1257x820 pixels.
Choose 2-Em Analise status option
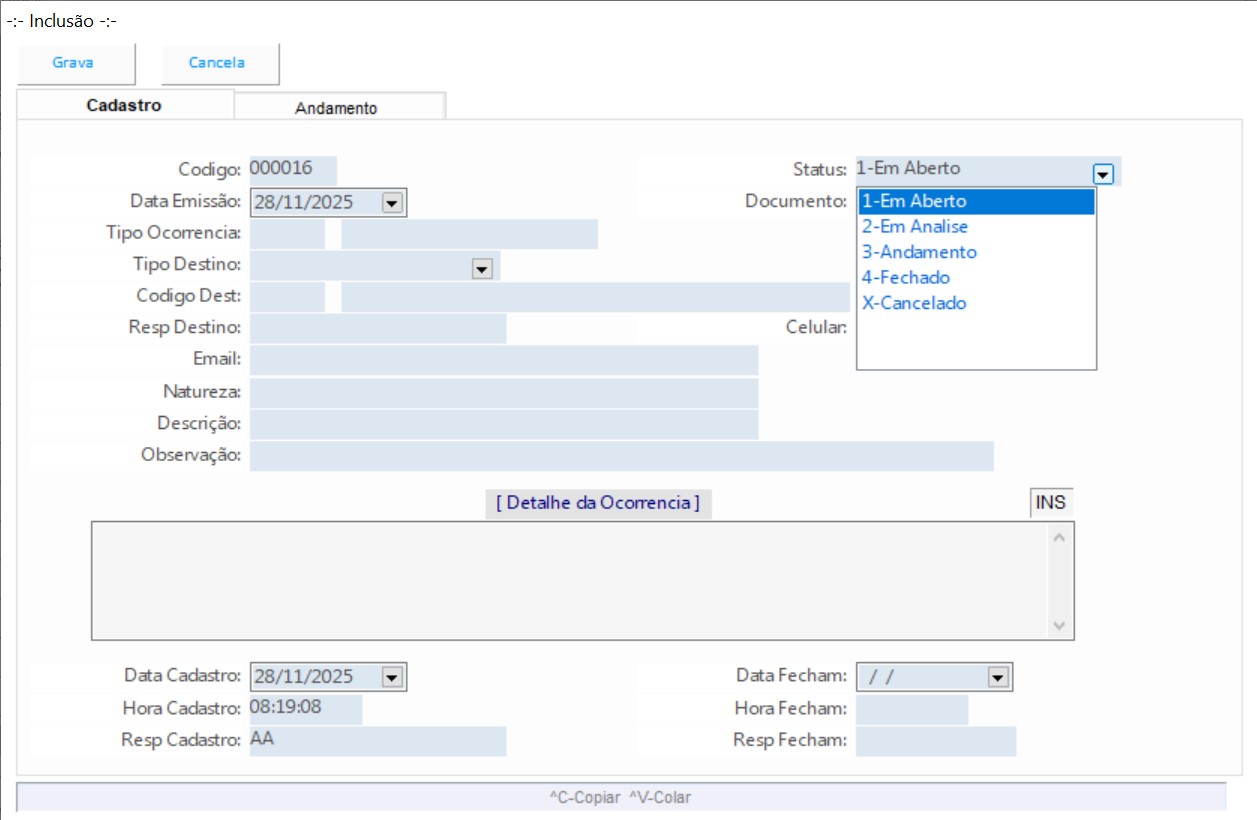(915, 227)
